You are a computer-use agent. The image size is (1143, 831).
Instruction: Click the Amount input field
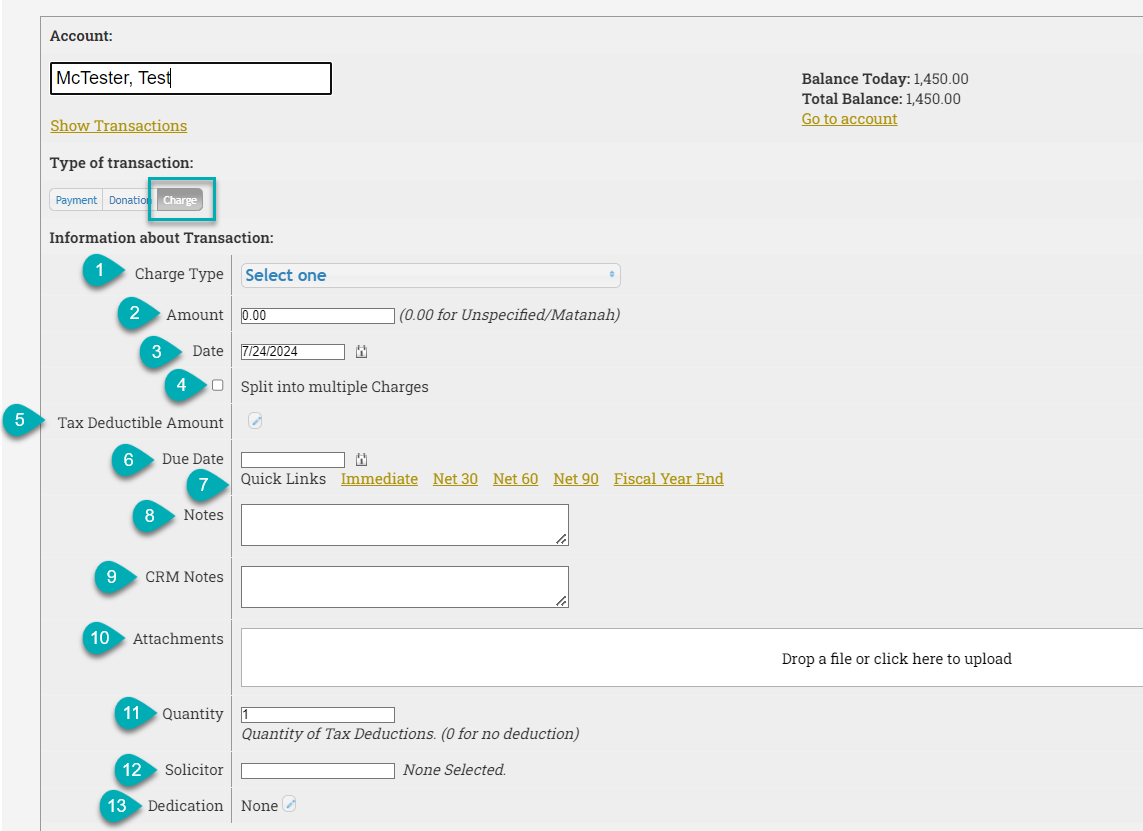[x=317, y=316]
